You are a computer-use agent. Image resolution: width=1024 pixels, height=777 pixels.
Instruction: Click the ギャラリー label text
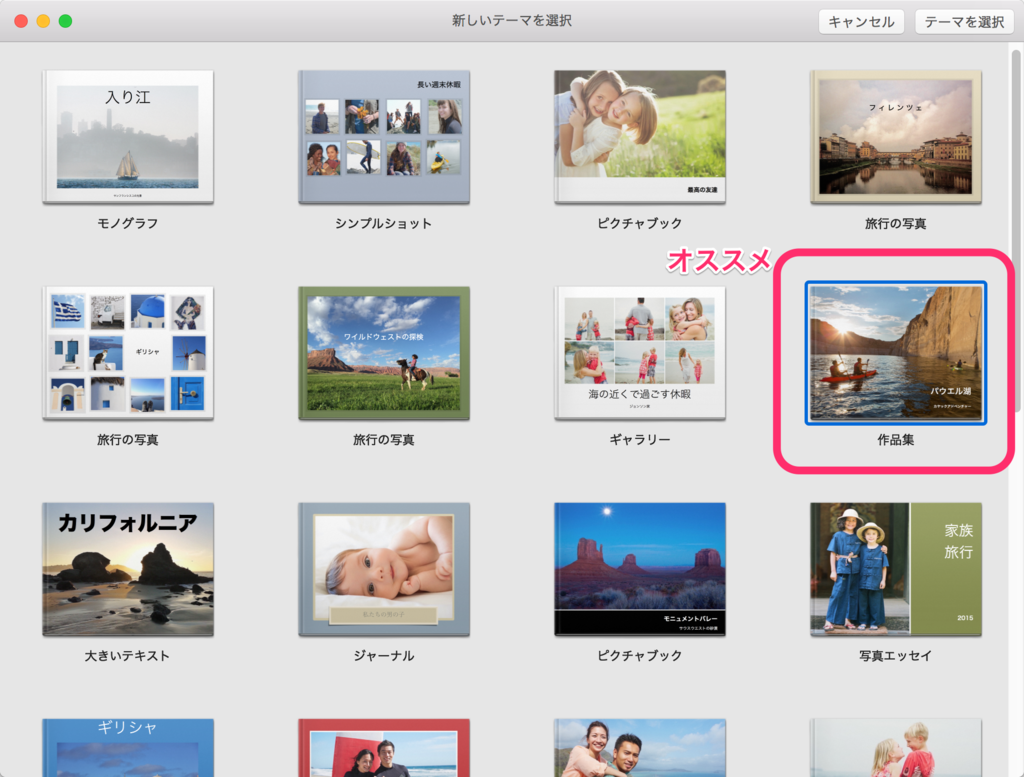click(640, 439)
